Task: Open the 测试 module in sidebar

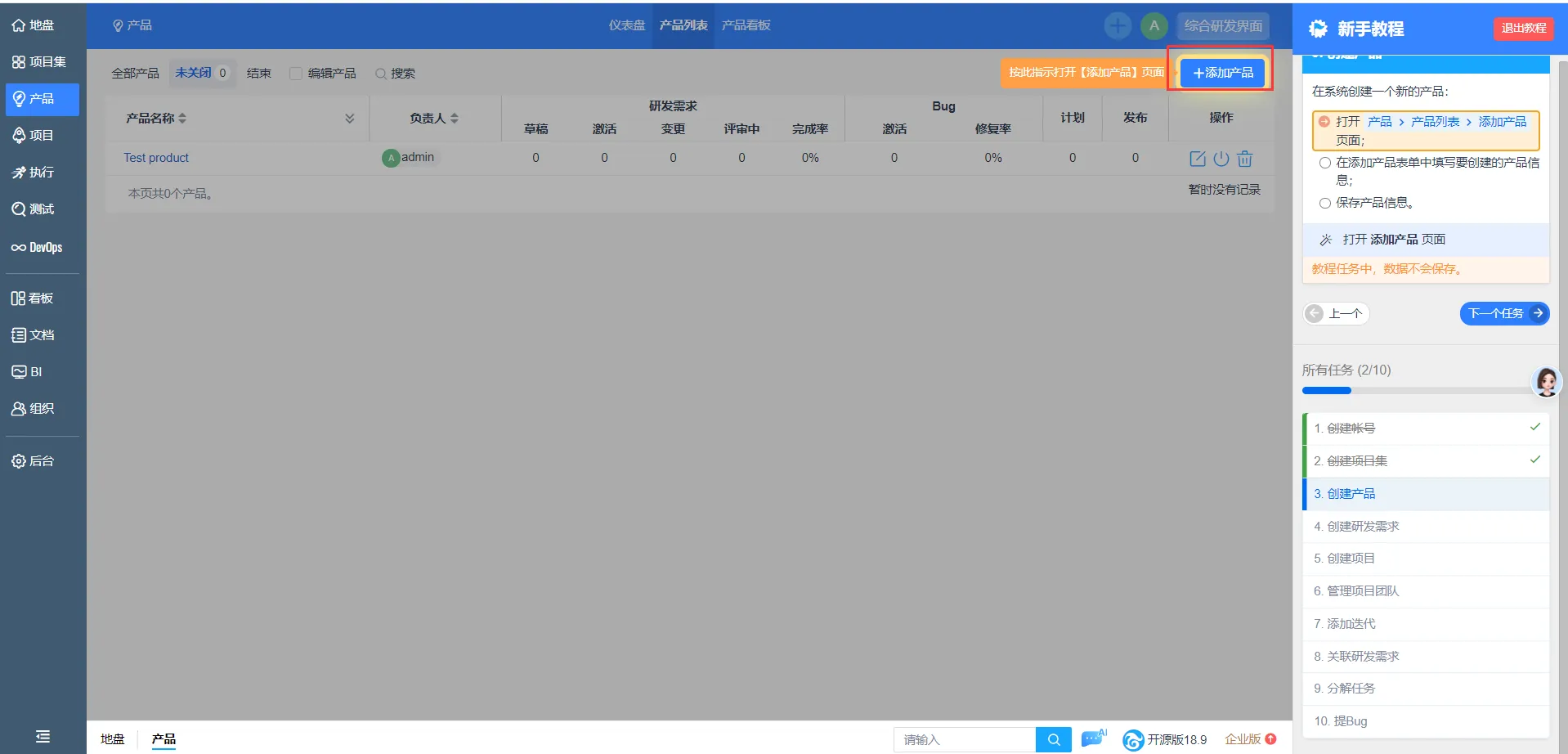Action: point(34,209)
